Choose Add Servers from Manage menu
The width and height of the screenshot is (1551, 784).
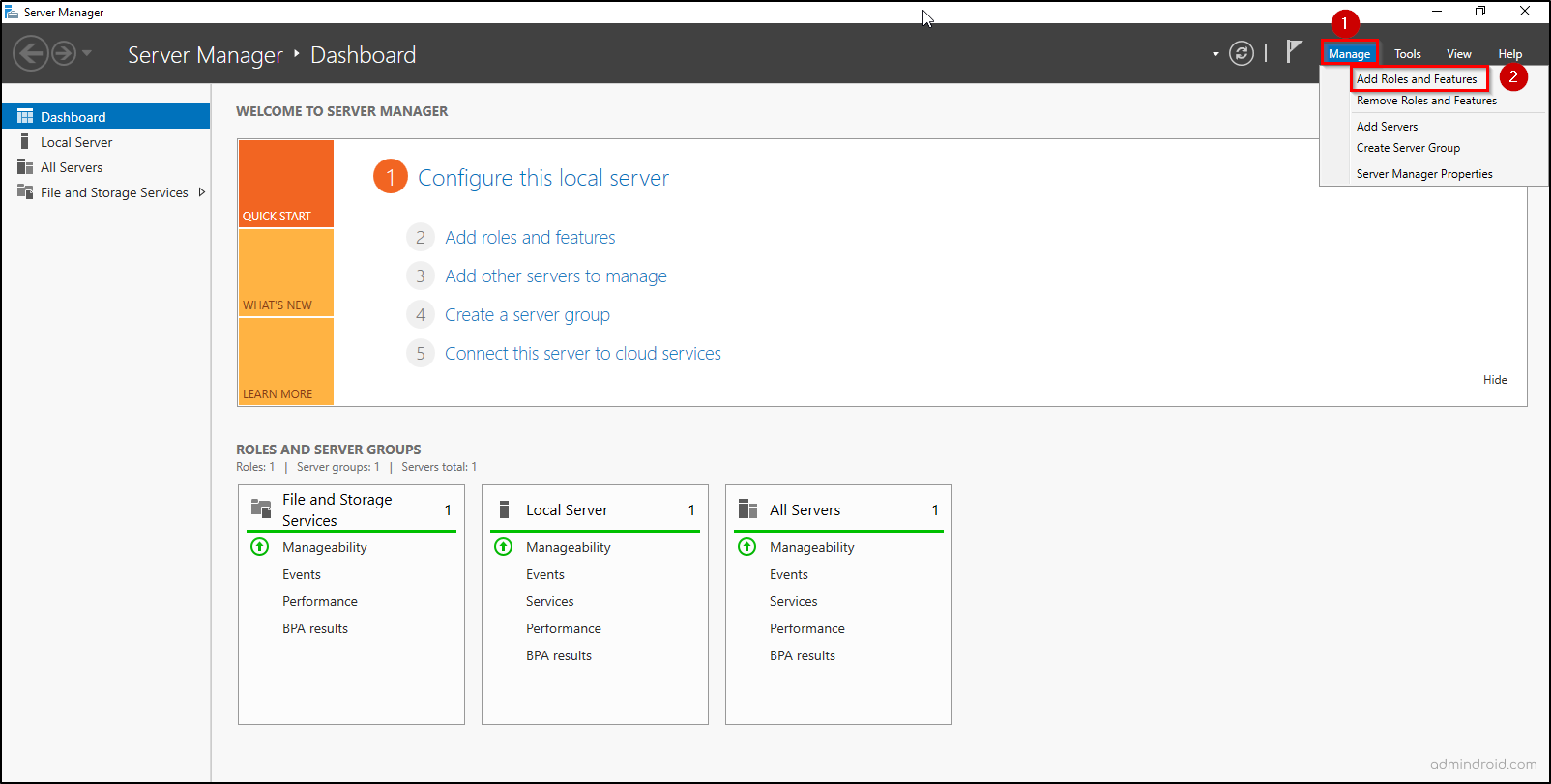[x=1387, y=127]
